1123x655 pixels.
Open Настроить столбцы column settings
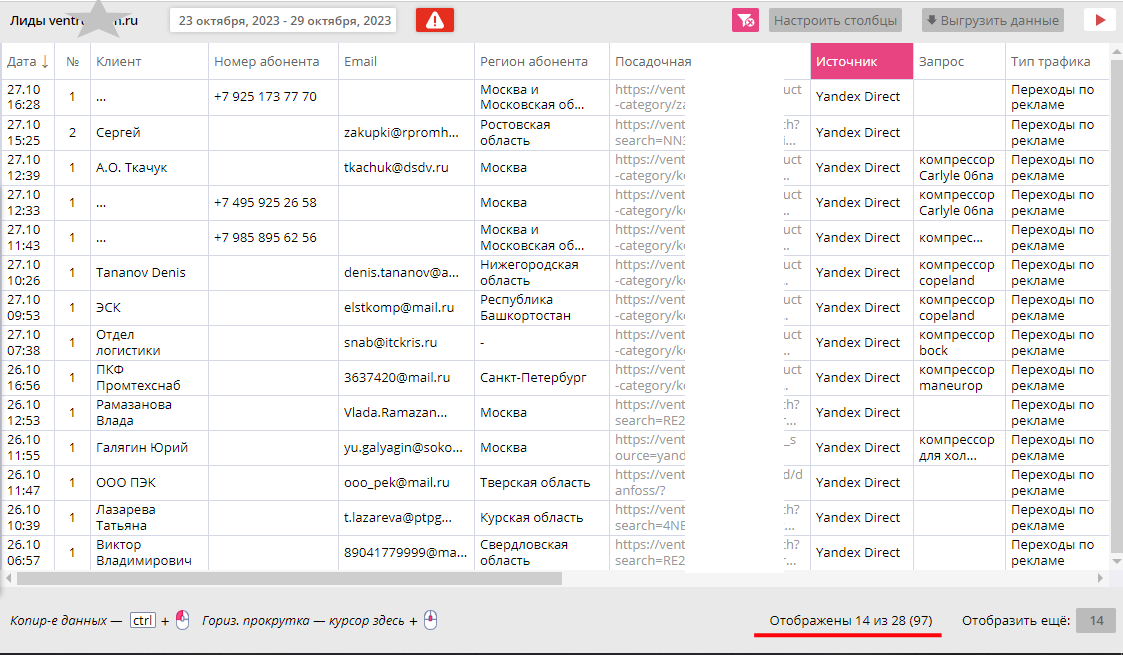click(835, 20)
